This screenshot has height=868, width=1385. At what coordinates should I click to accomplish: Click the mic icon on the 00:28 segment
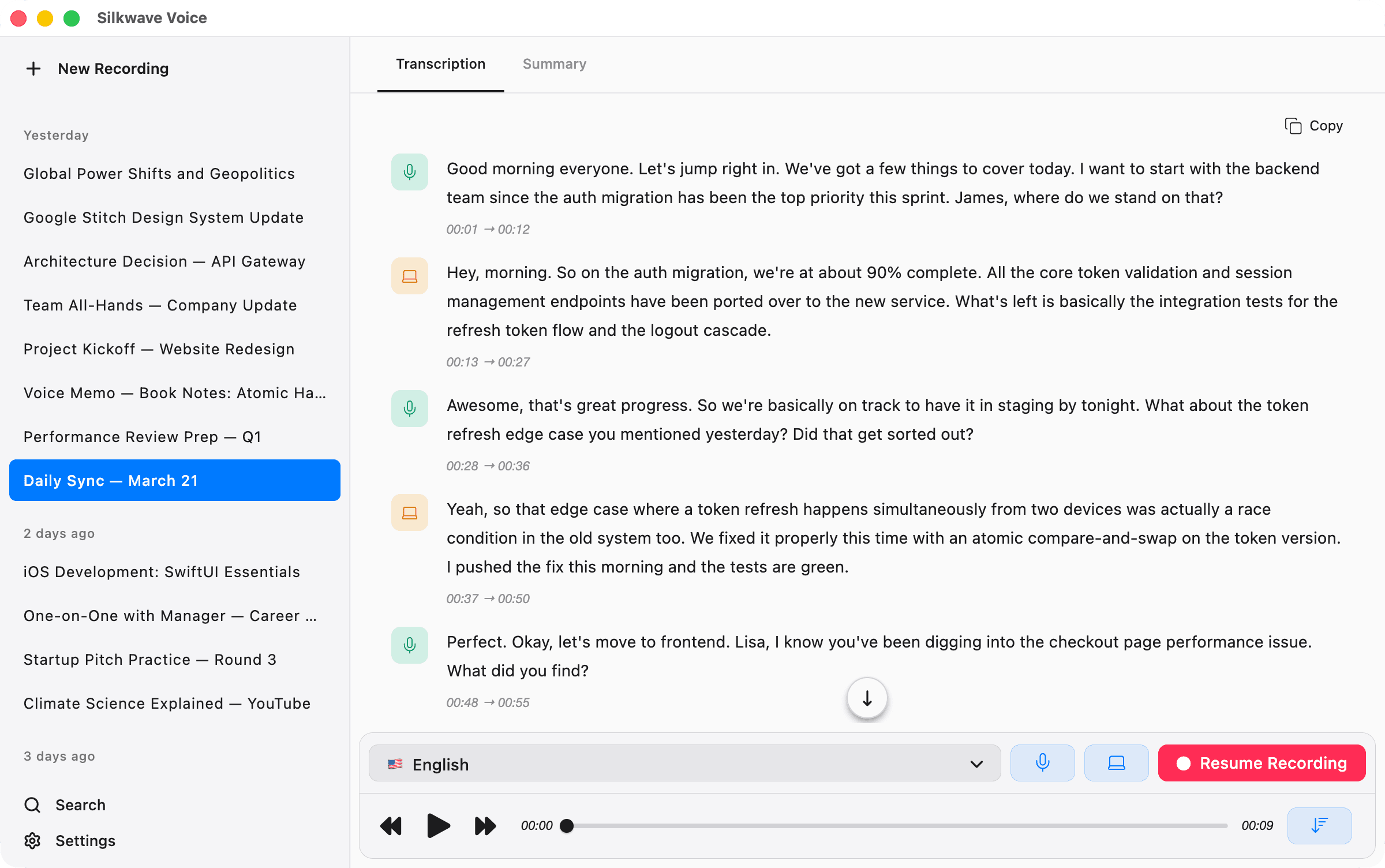(x=409, y=409)
